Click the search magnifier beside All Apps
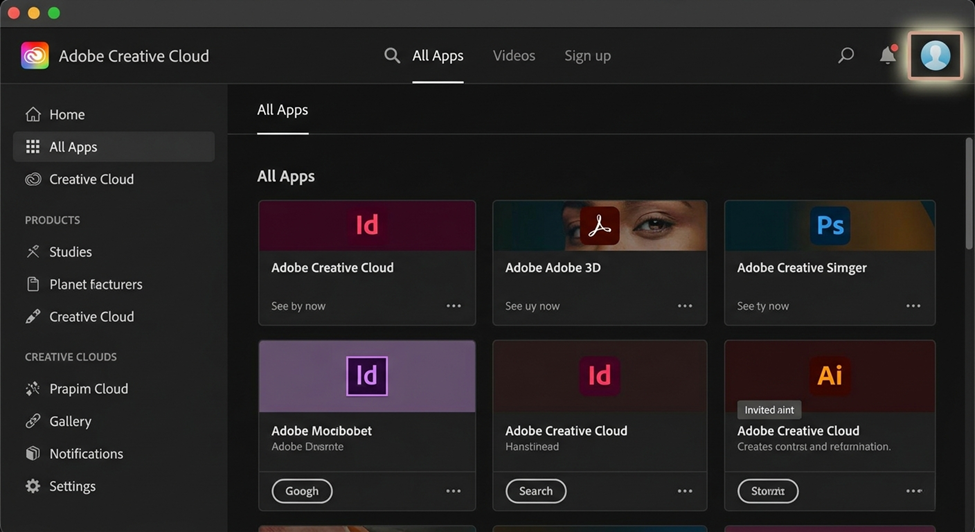The height and width of the screenshot is (532, 975). tap(392, 55)
